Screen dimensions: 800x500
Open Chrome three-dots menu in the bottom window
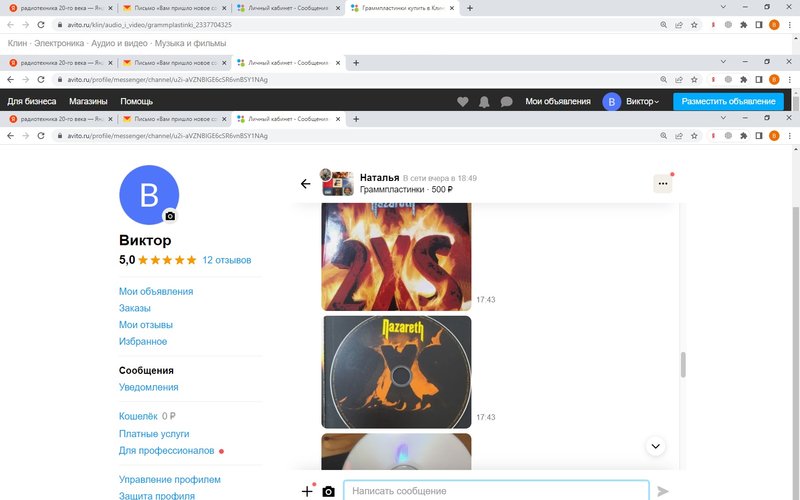tap(789, 136)
